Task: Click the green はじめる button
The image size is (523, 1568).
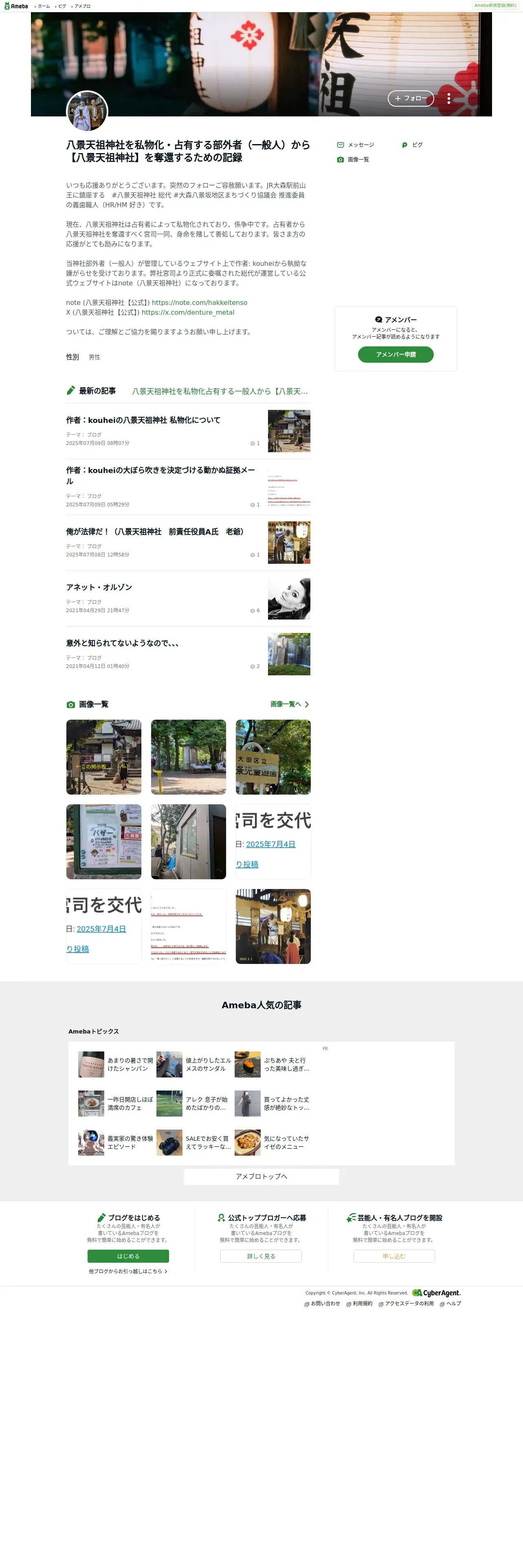Action: tap(128, 1256)
